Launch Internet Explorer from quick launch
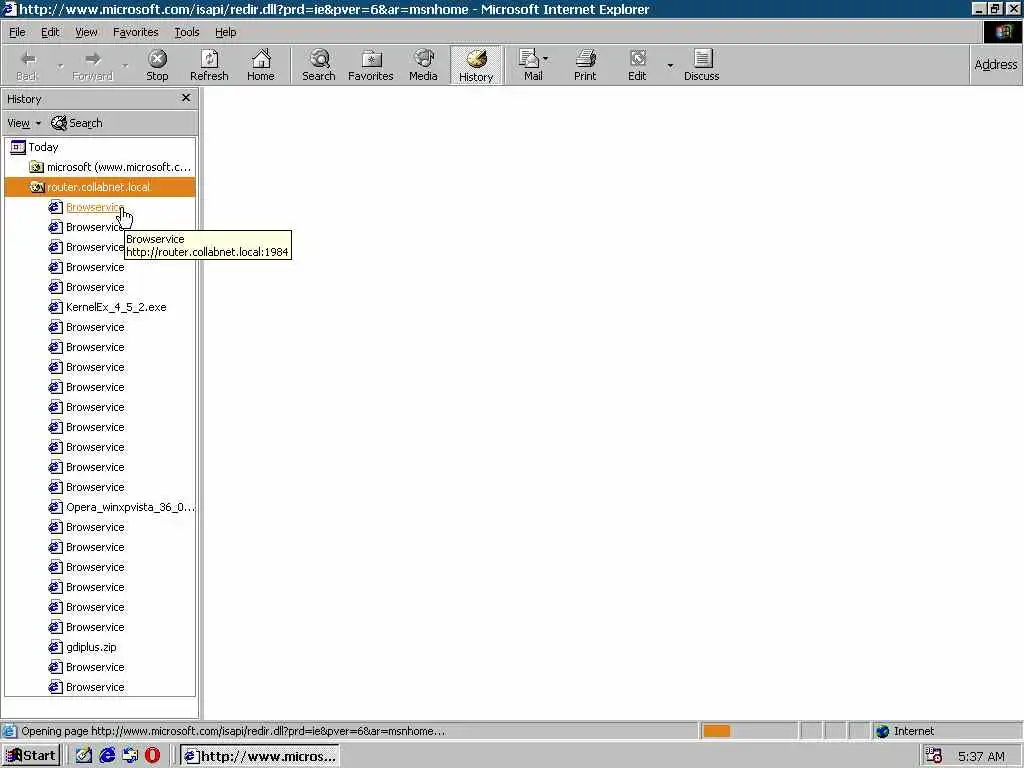 107,756
